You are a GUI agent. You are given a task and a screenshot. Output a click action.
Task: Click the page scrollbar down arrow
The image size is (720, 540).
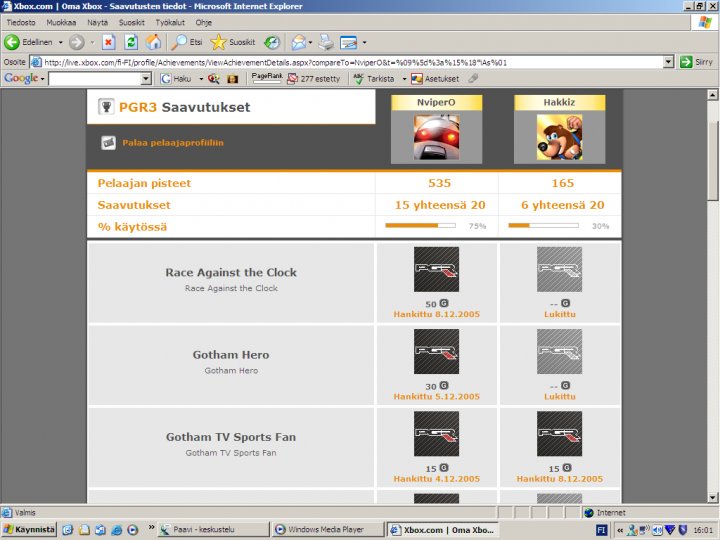pos(713,497)
